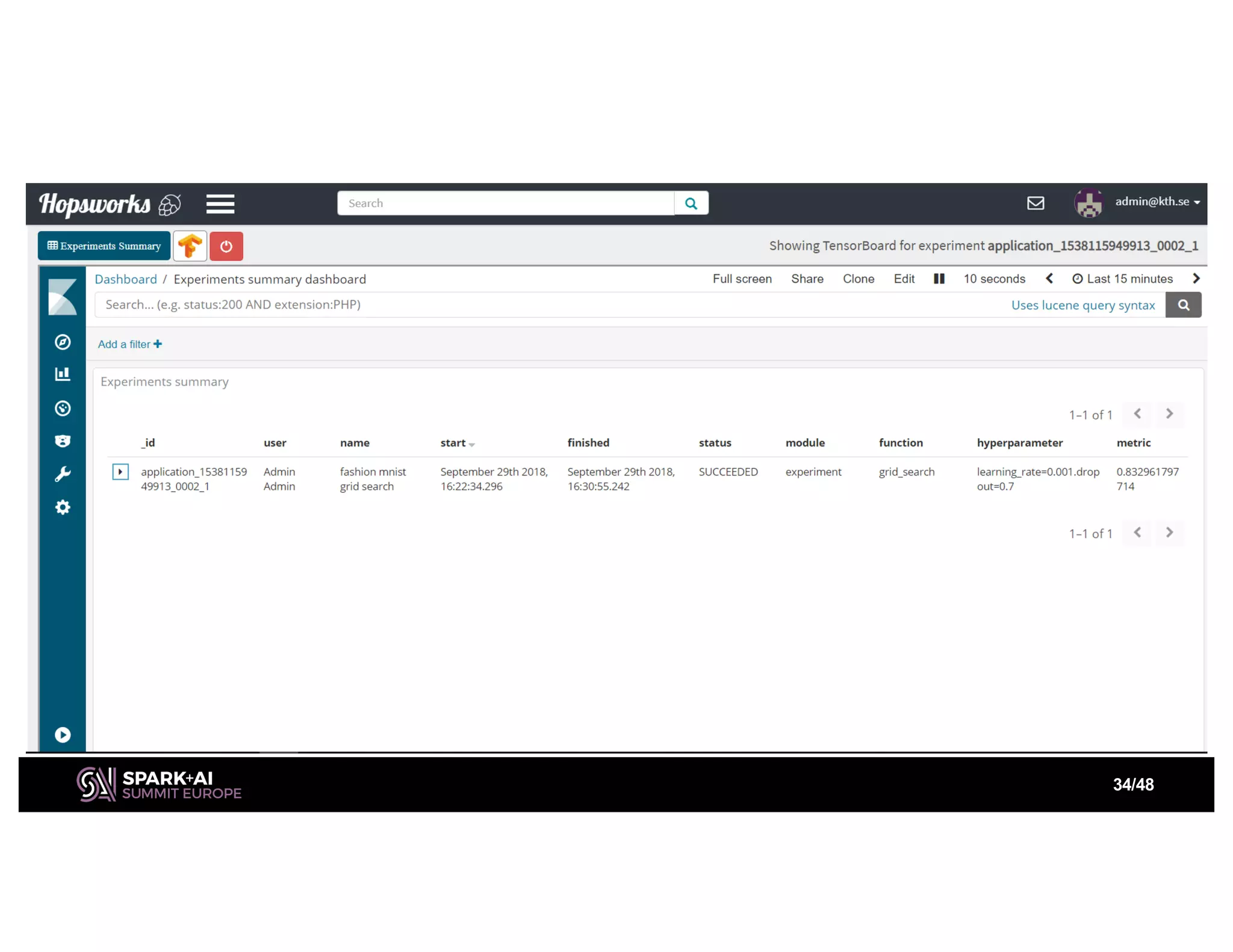Open the Kibana Discover compass icon
This screenshot has height=952, width=1233.
[63, 342]
